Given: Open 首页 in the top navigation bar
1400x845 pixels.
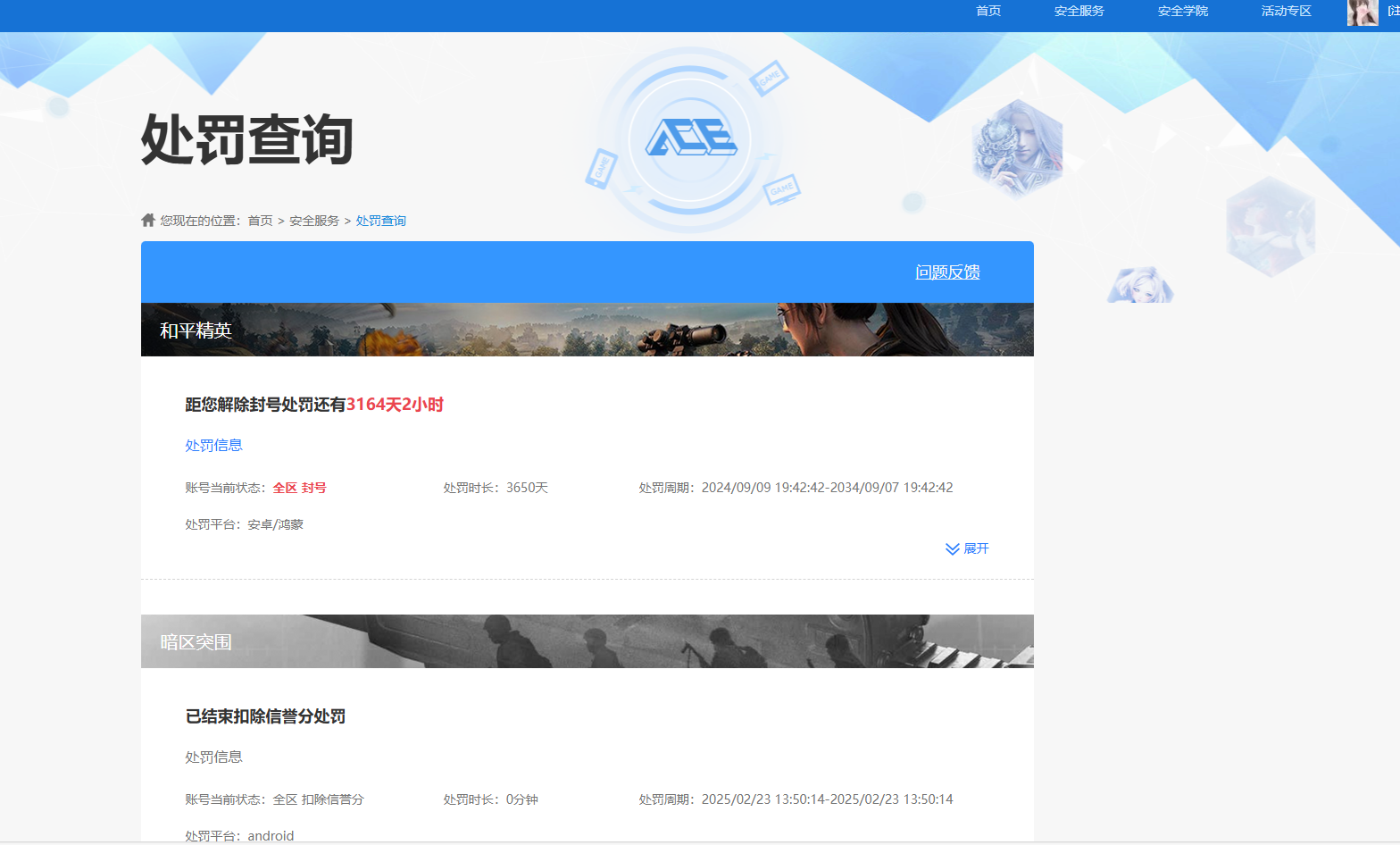Looking at the screenshot, I should pyautogui.click(x=988, y=11).
